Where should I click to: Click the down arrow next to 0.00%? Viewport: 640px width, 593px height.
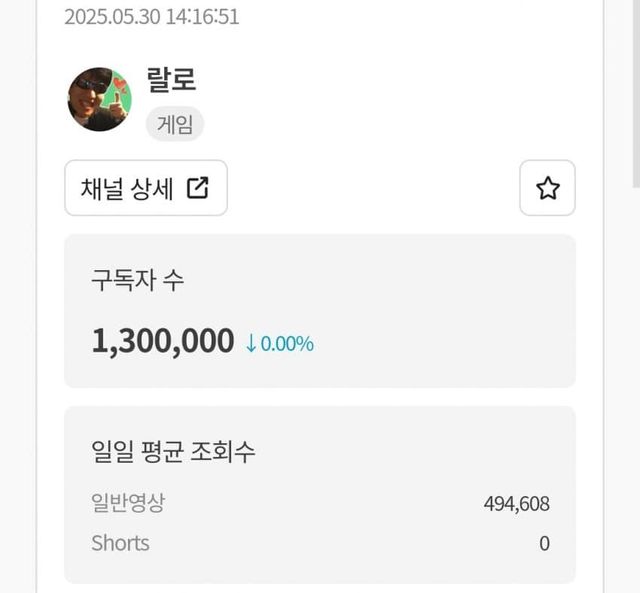pyautogui.click(x=252, y=343)
